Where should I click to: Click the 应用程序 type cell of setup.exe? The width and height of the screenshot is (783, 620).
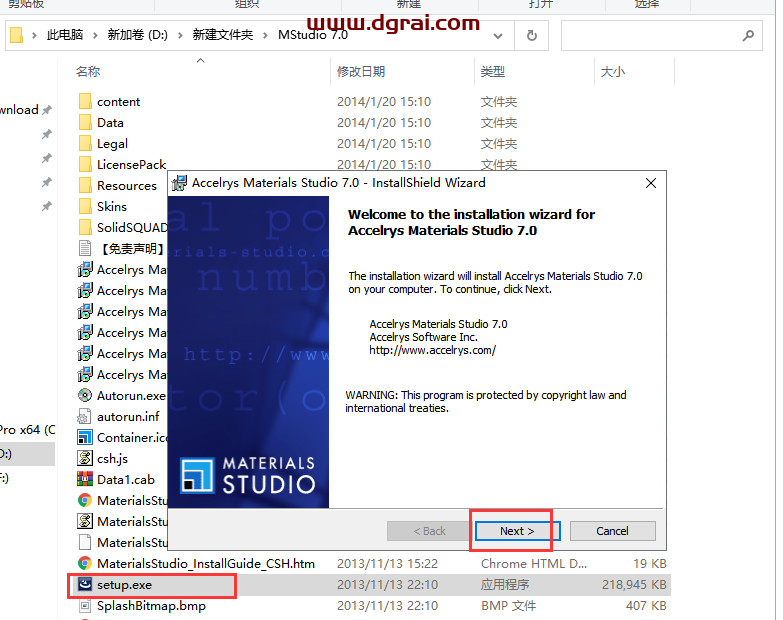pyautogui.click(x=505, y=585)
